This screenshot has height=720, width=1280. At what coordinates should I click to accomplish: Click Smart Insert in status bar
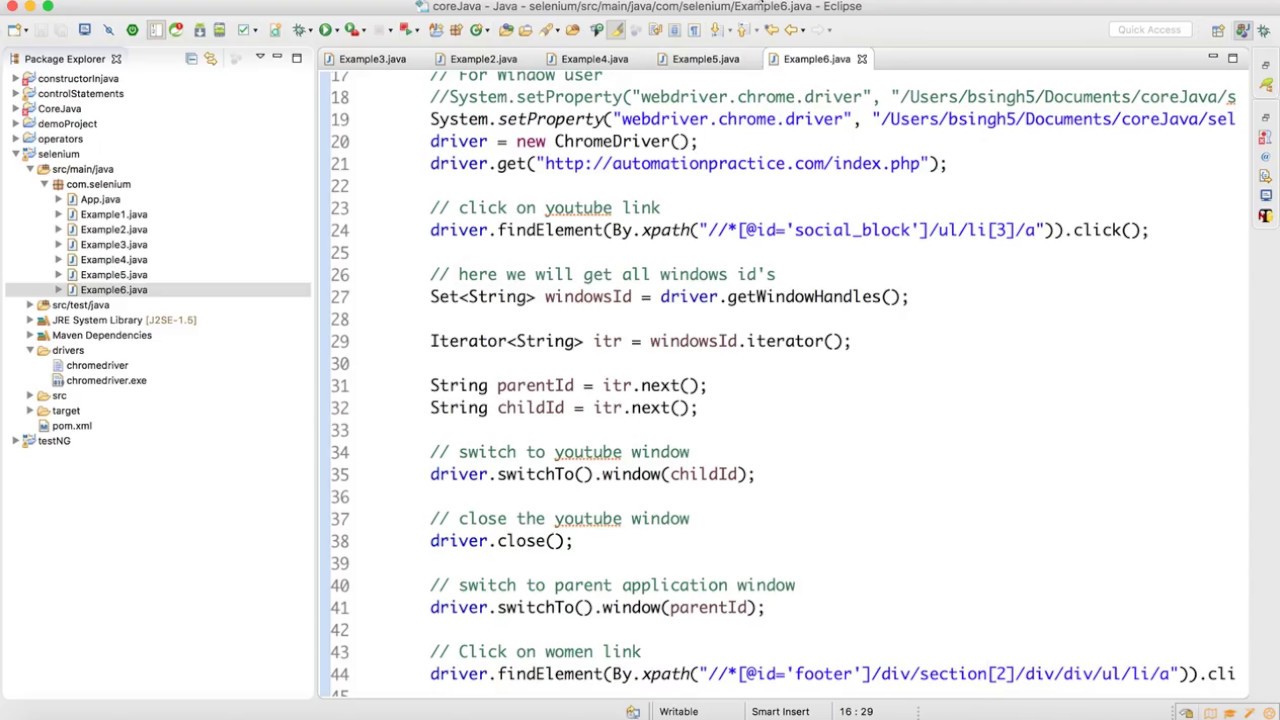(x=780, y=712)
